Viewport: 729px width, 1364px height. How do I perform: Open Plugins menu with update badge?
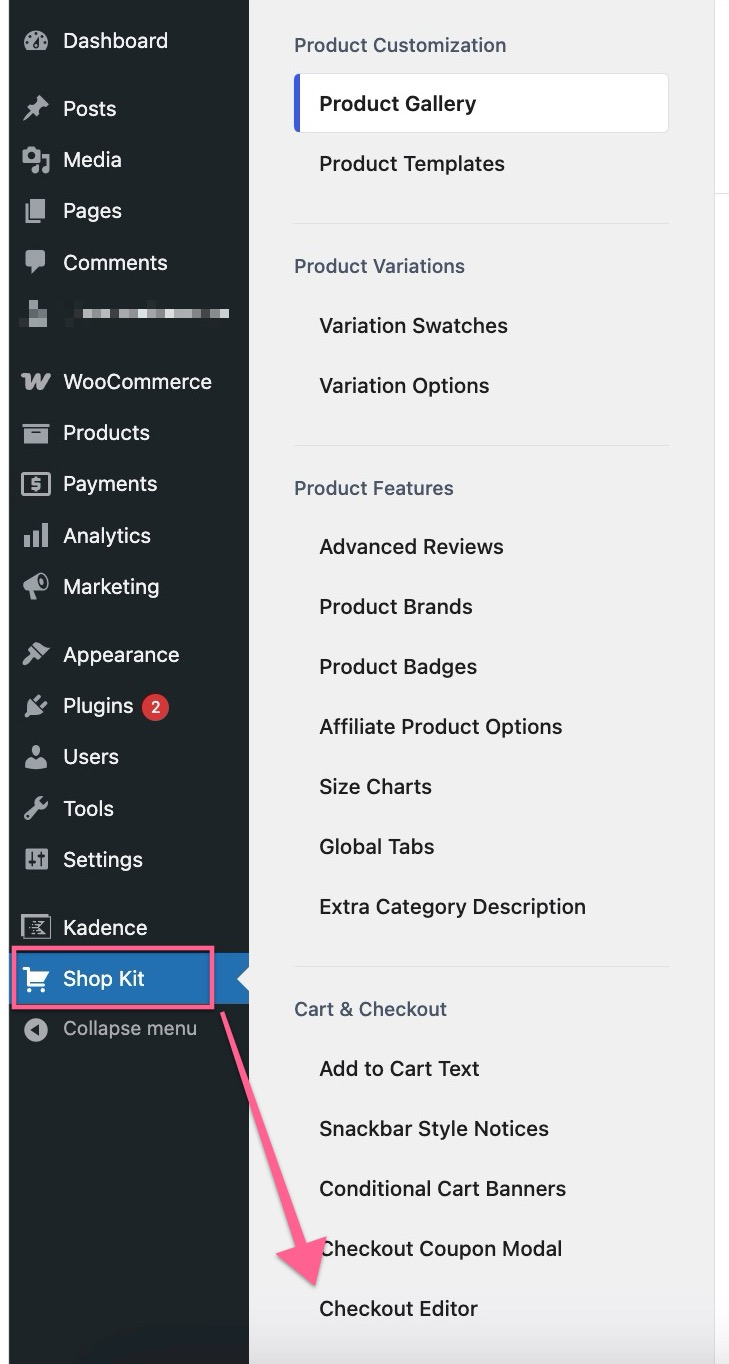click(x=98, y=707)
